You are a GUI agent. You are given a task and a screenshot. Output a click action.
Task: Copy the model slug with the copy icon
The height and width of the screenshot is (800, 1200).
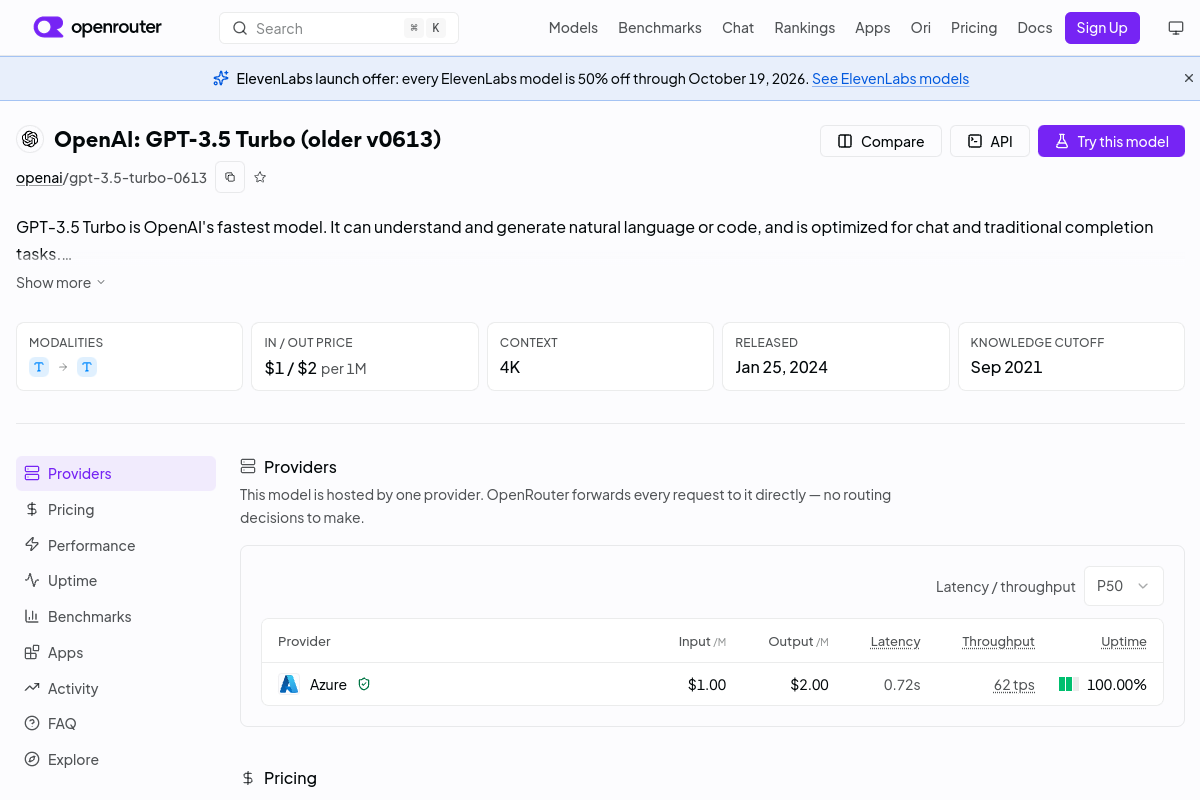click(x=230, y=177)
